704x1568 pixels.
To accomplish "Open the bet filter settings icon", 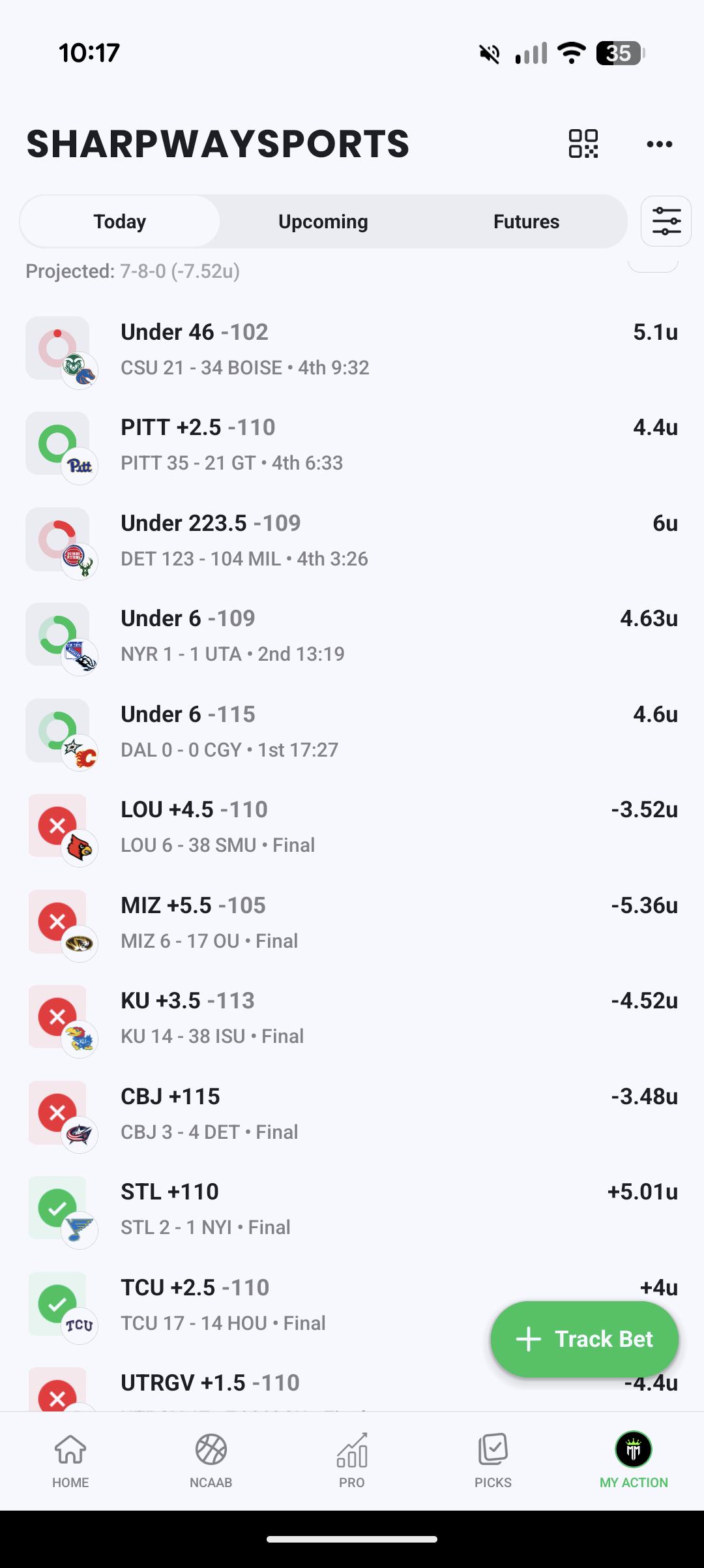I will click(x=666, y=221).
